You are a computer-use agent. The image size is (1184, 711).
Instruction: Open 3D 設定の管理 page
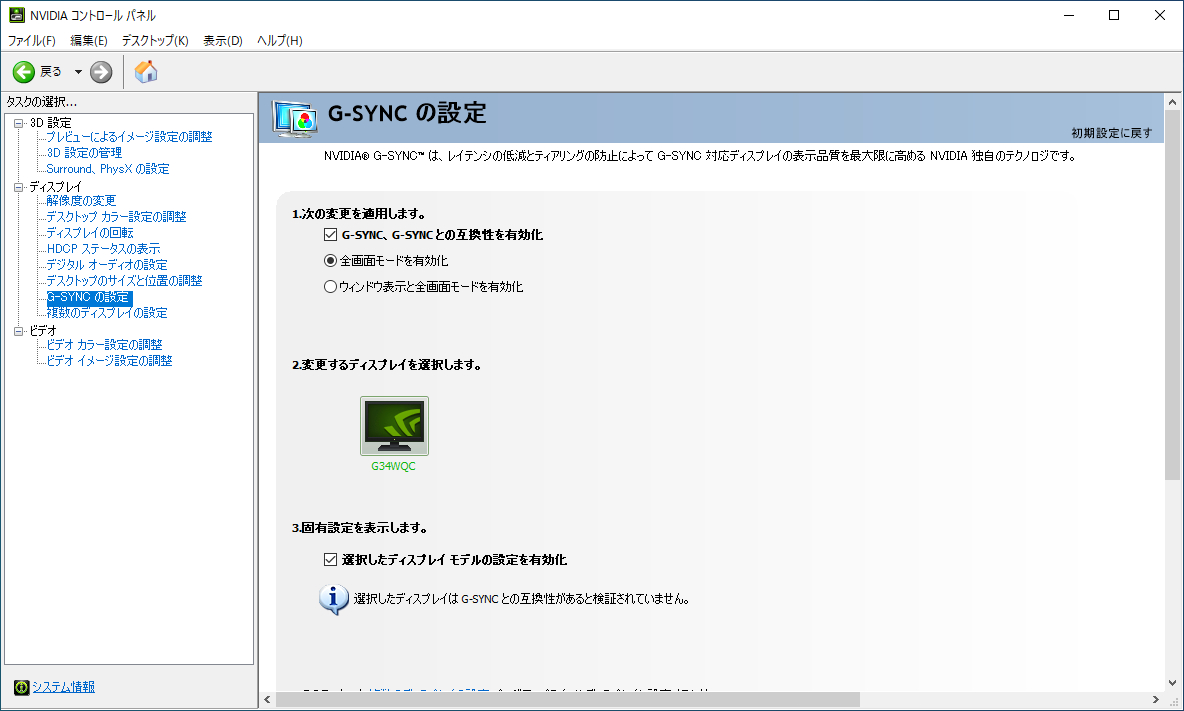(84, 152)
